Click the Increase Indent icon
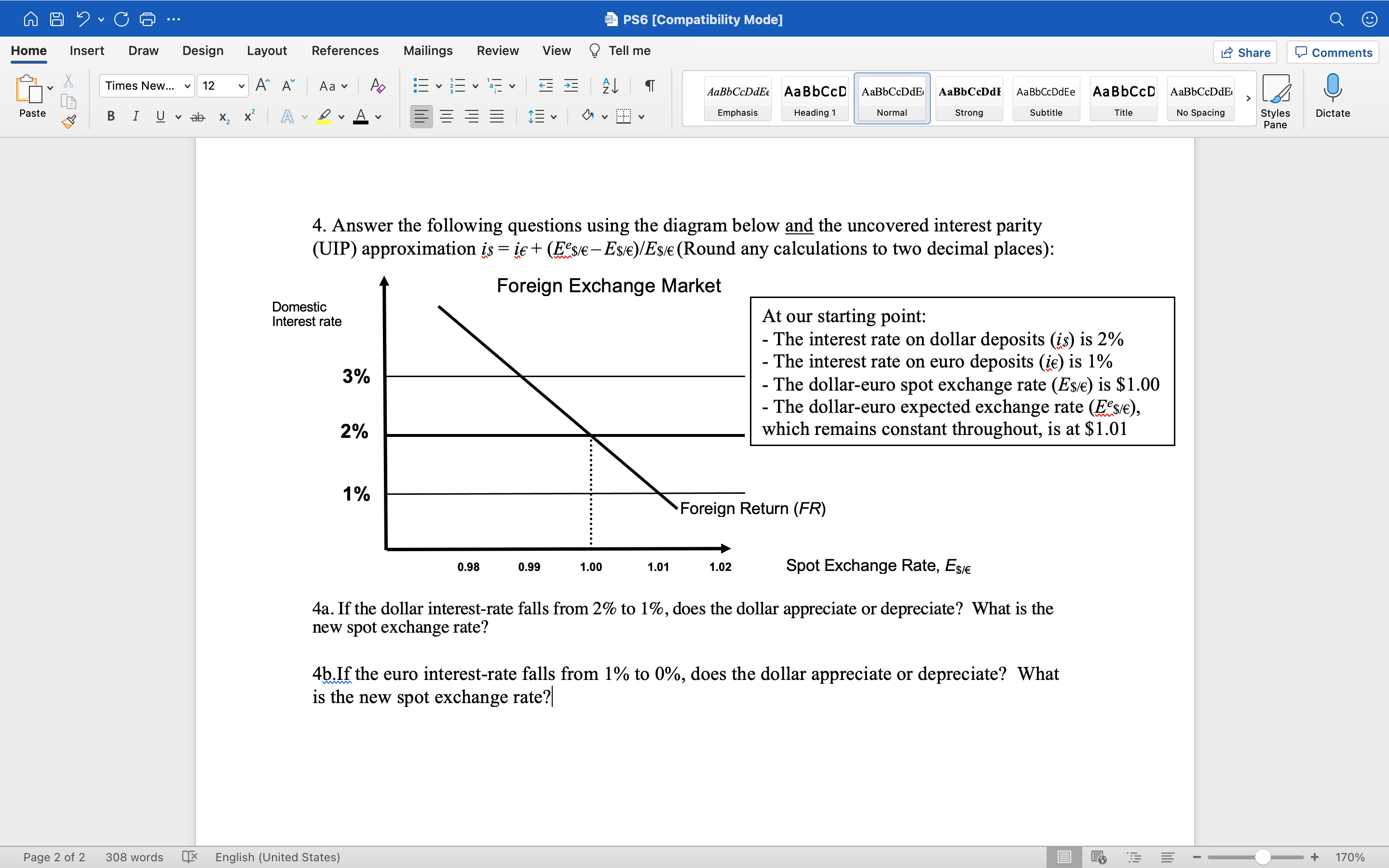The height and width of the screenshot is (868, 1389). [571, 86]
